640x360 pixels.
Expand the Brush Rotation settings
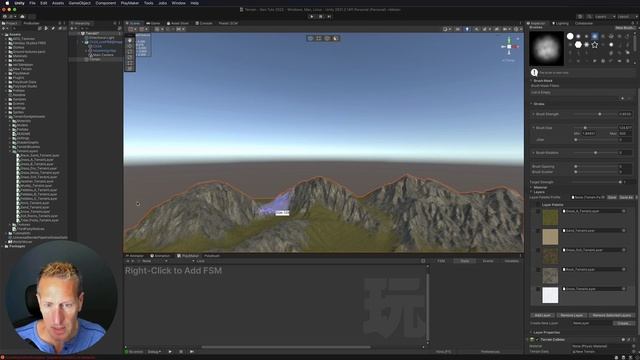[533, 153]
